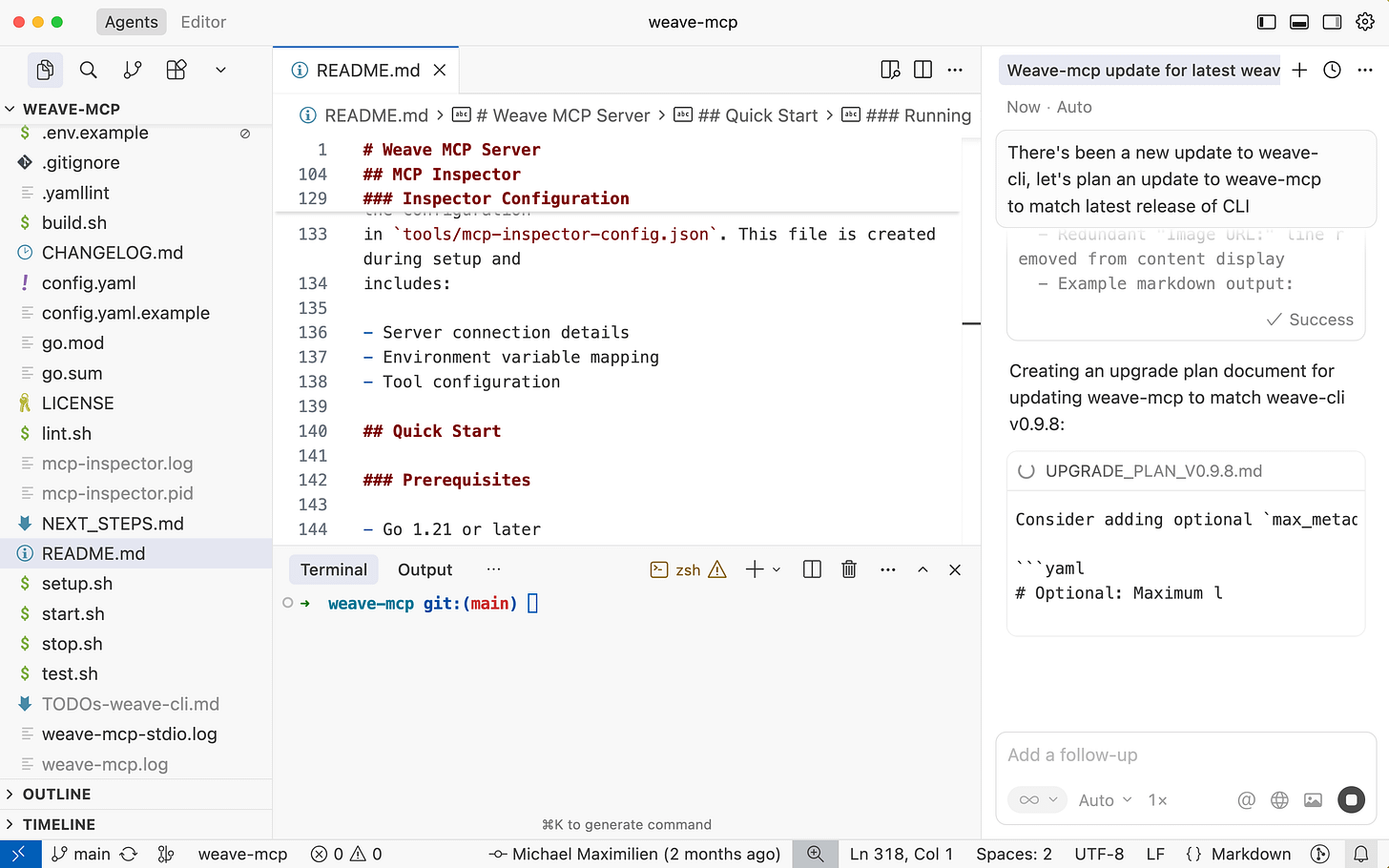Screen dimensions: 1389x868
Task: Open UPGRADE_PLAN_V0.9.8.md in chat
Action: coord(1153,471)
